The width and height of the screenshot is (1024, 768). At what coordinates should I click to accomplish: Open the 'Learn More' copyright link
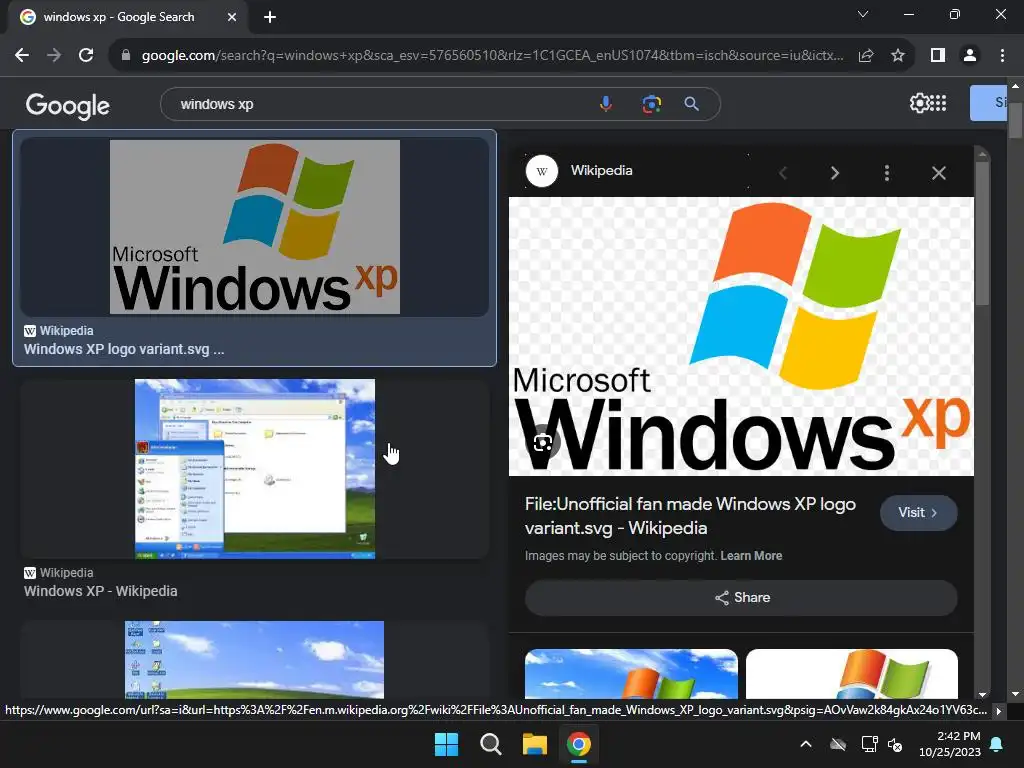[x=751, y=556]
